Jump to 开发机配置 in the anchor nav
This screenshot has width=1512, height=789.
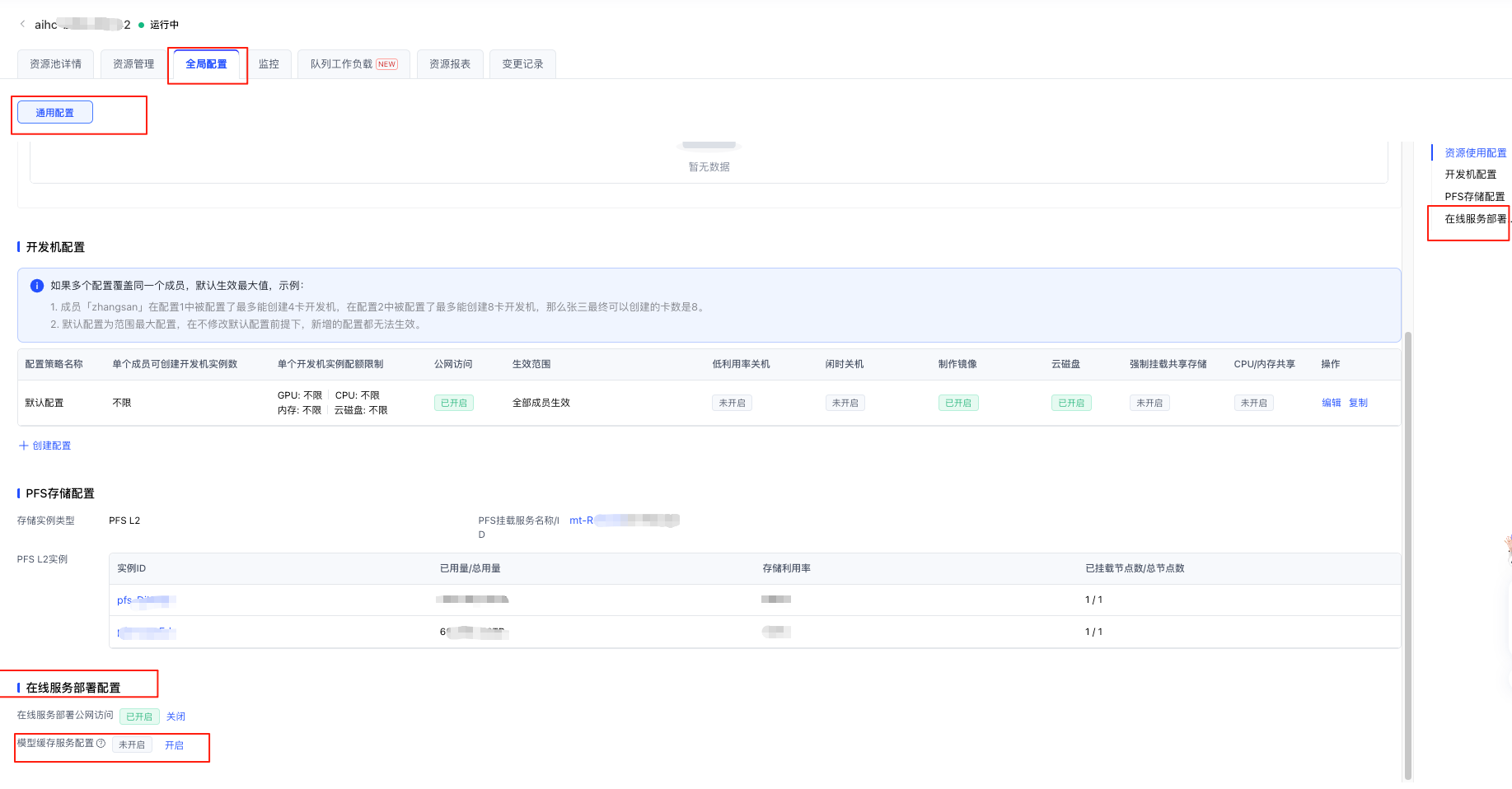point(1470,175)
